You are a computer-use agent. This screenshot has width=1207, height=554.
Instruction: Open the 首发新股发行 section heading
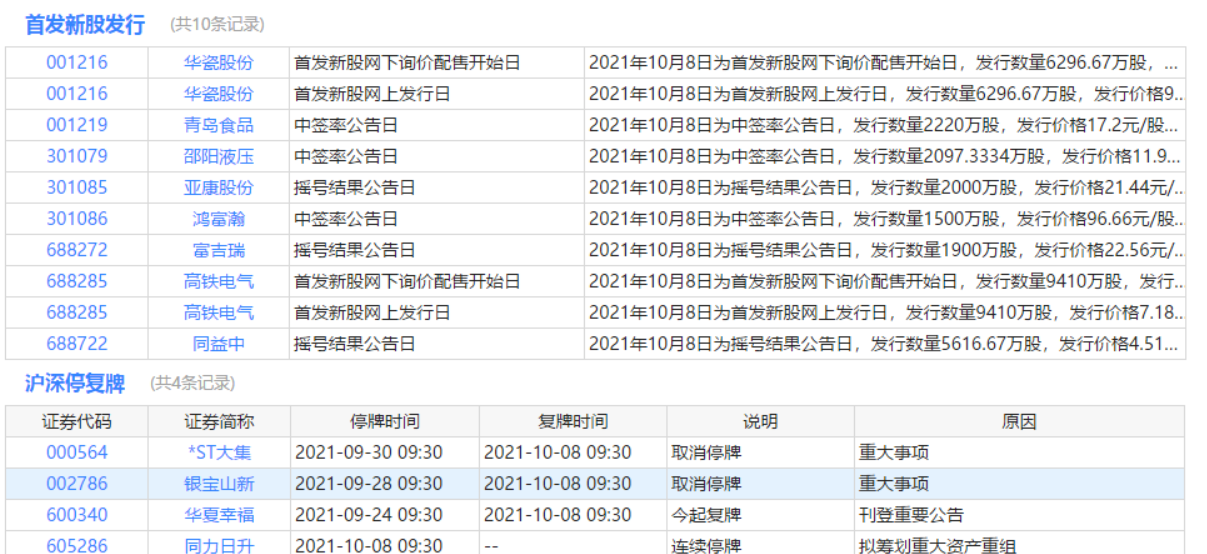click(x=85, y=25)
